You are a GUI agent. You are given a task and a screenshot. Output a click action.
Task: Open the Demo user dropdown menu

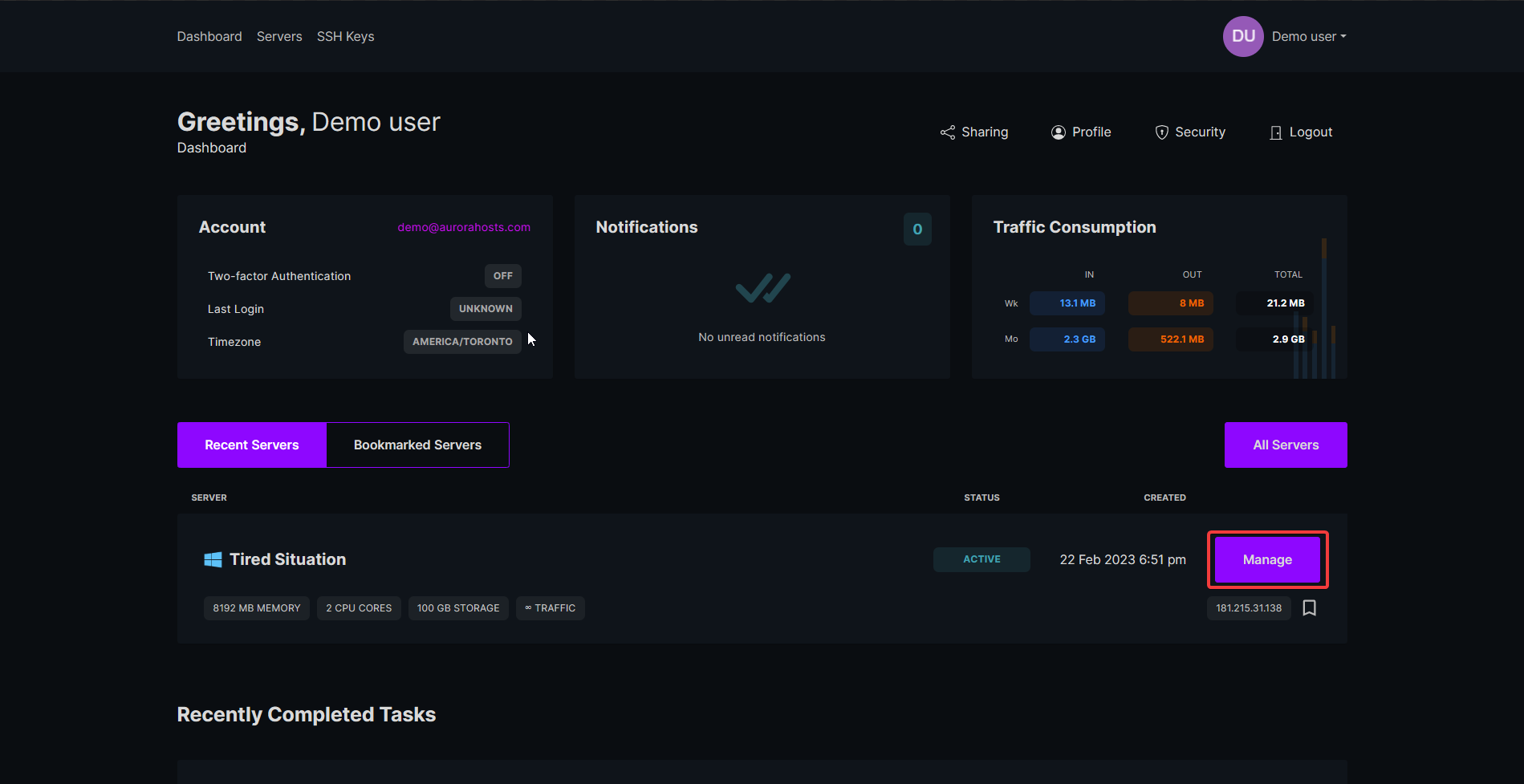click(1309, 37)
